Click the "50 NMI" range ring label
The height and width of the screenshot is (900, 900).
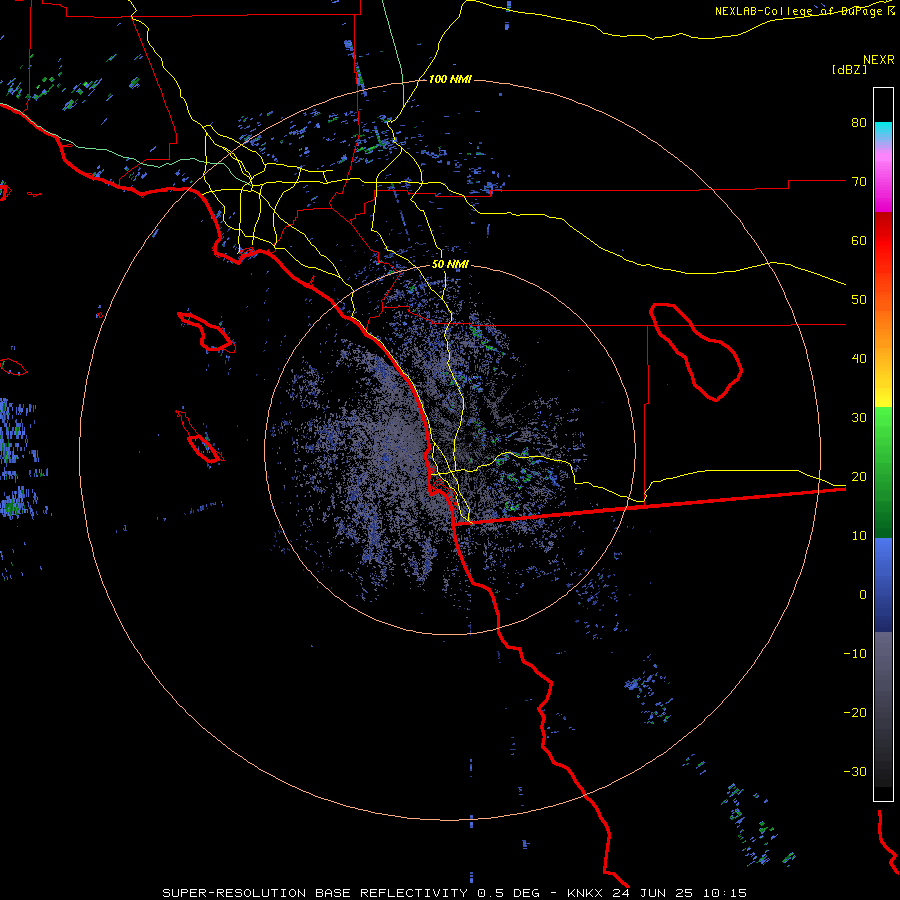tap(450, 265)
